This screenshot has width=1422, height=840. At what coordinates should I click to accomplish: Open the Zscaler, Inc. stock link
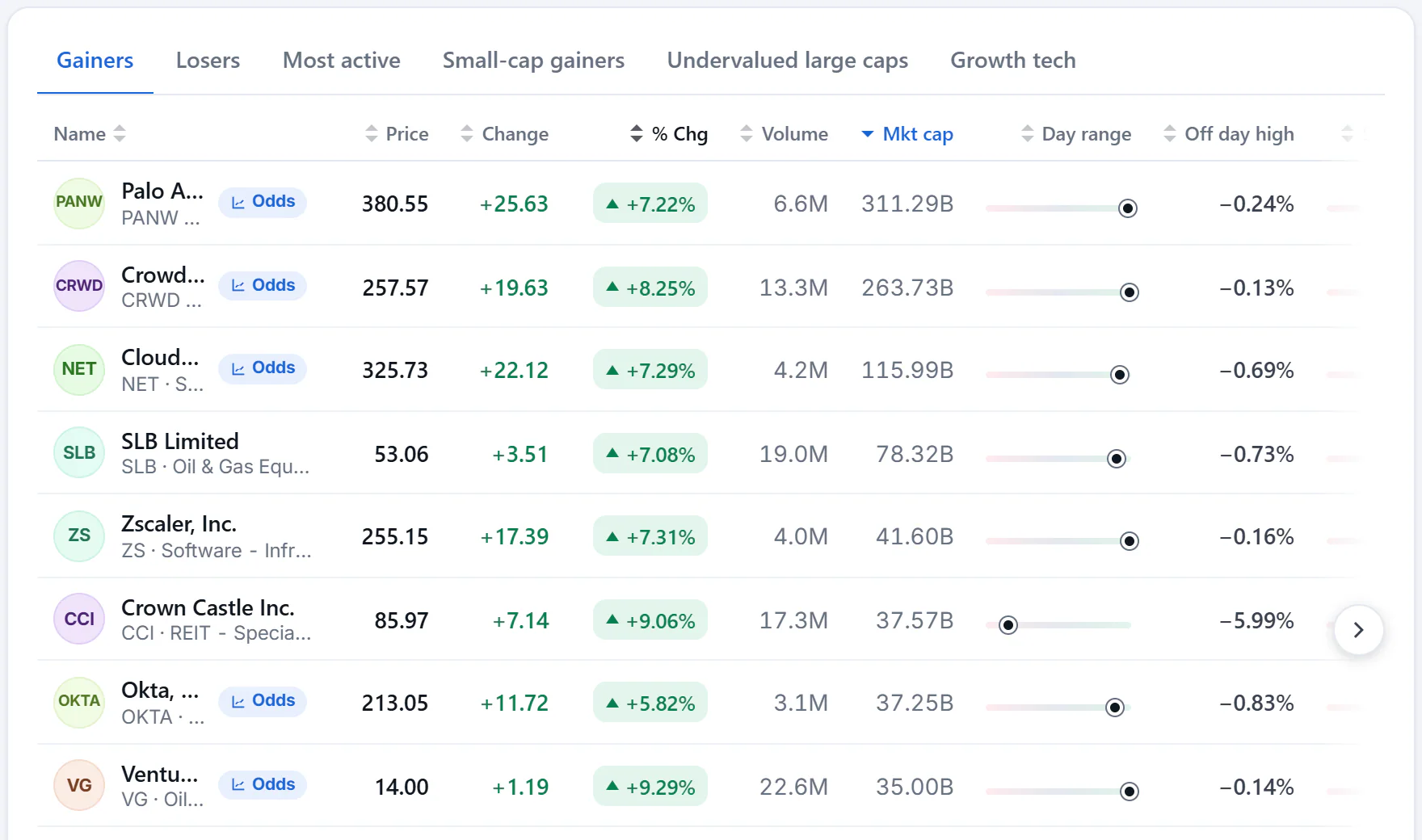click(179, 524)
